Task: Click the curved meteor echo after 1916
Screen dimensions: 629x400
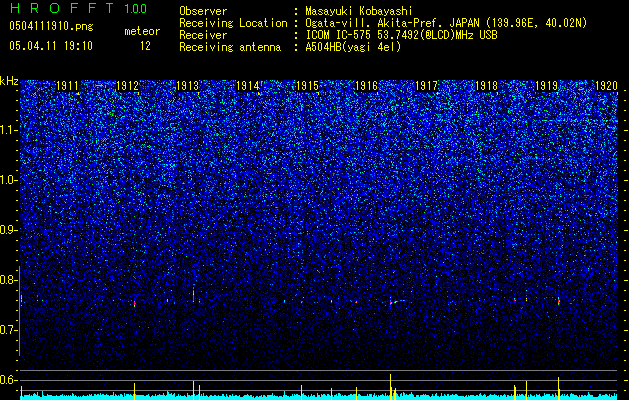Action: click(x=398, y=302)
